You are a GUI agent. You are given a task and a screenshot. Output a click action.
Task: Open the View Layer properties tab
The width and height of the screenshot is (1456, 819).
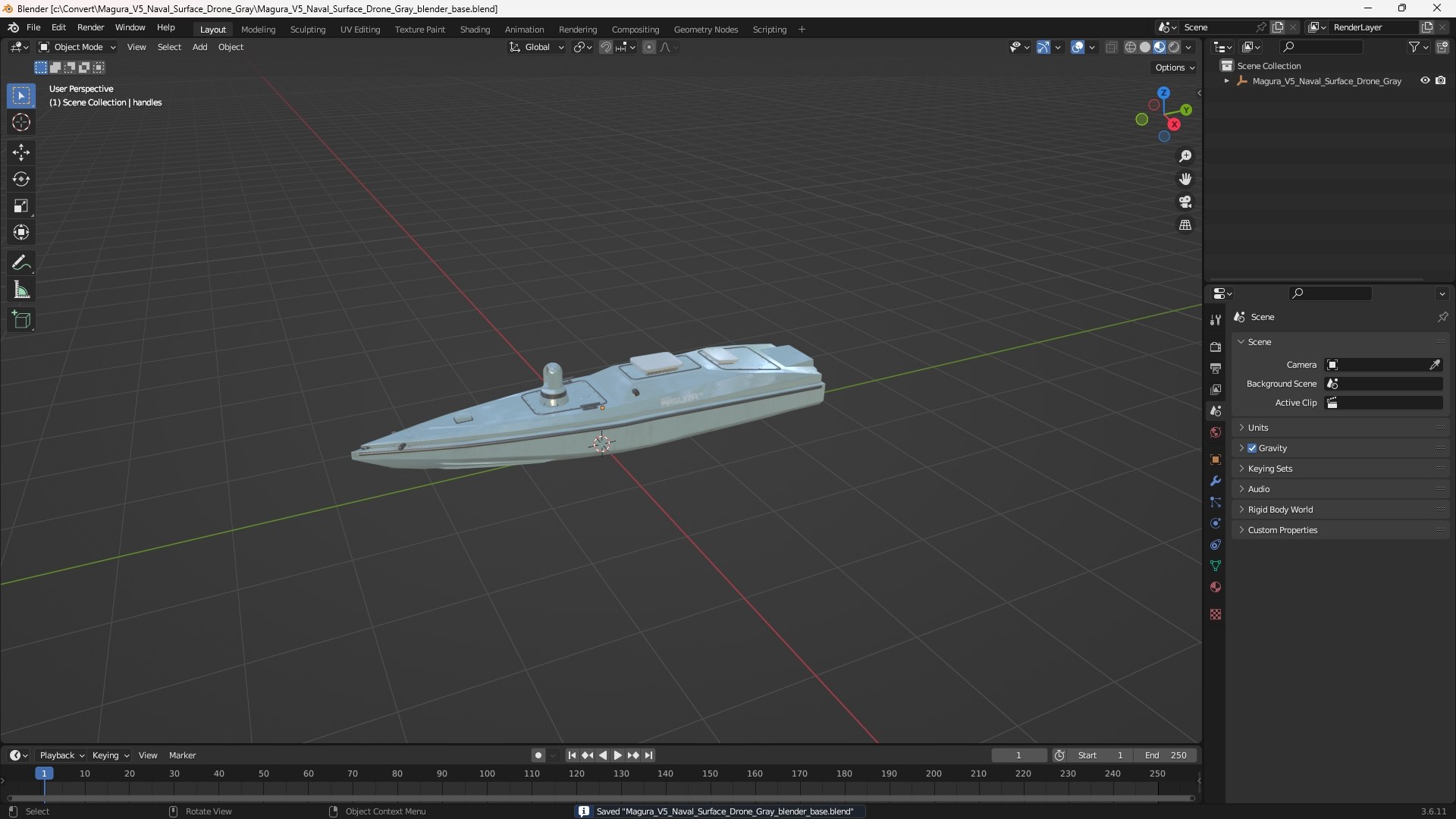pos(1216,389)
